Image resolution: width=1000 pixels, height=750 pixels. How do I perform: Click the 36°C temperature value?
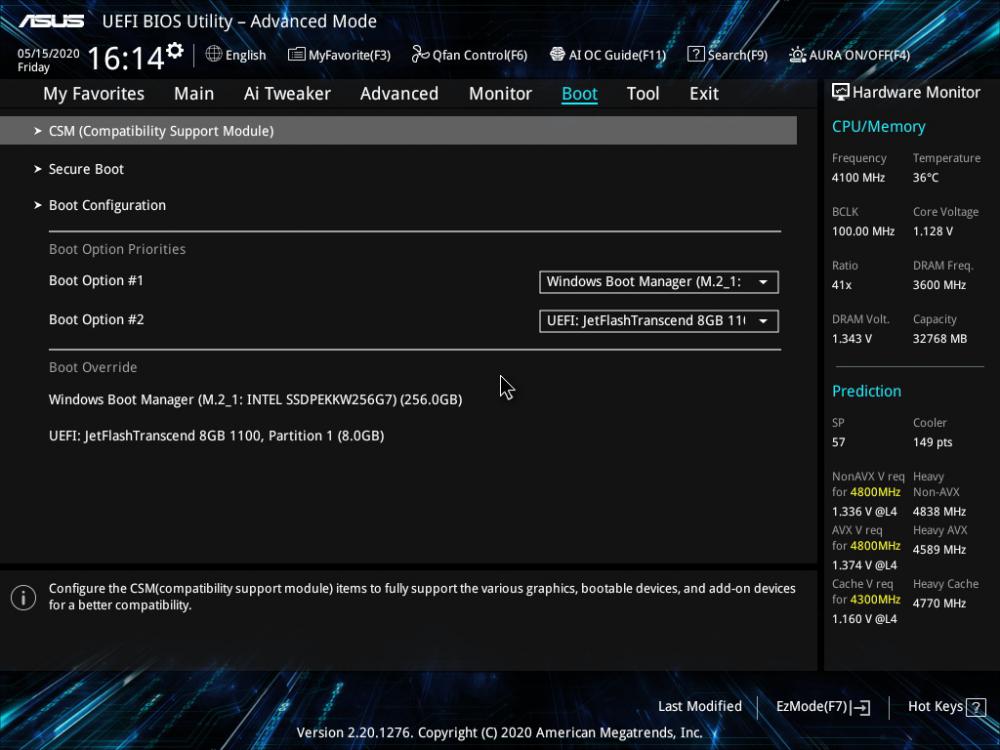pos(925,178)
